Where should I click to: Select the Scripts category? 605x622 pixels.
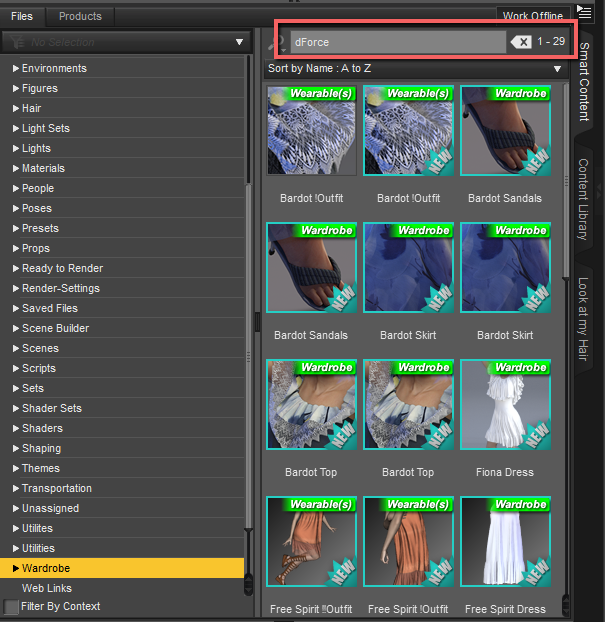[x=39, y=368]
